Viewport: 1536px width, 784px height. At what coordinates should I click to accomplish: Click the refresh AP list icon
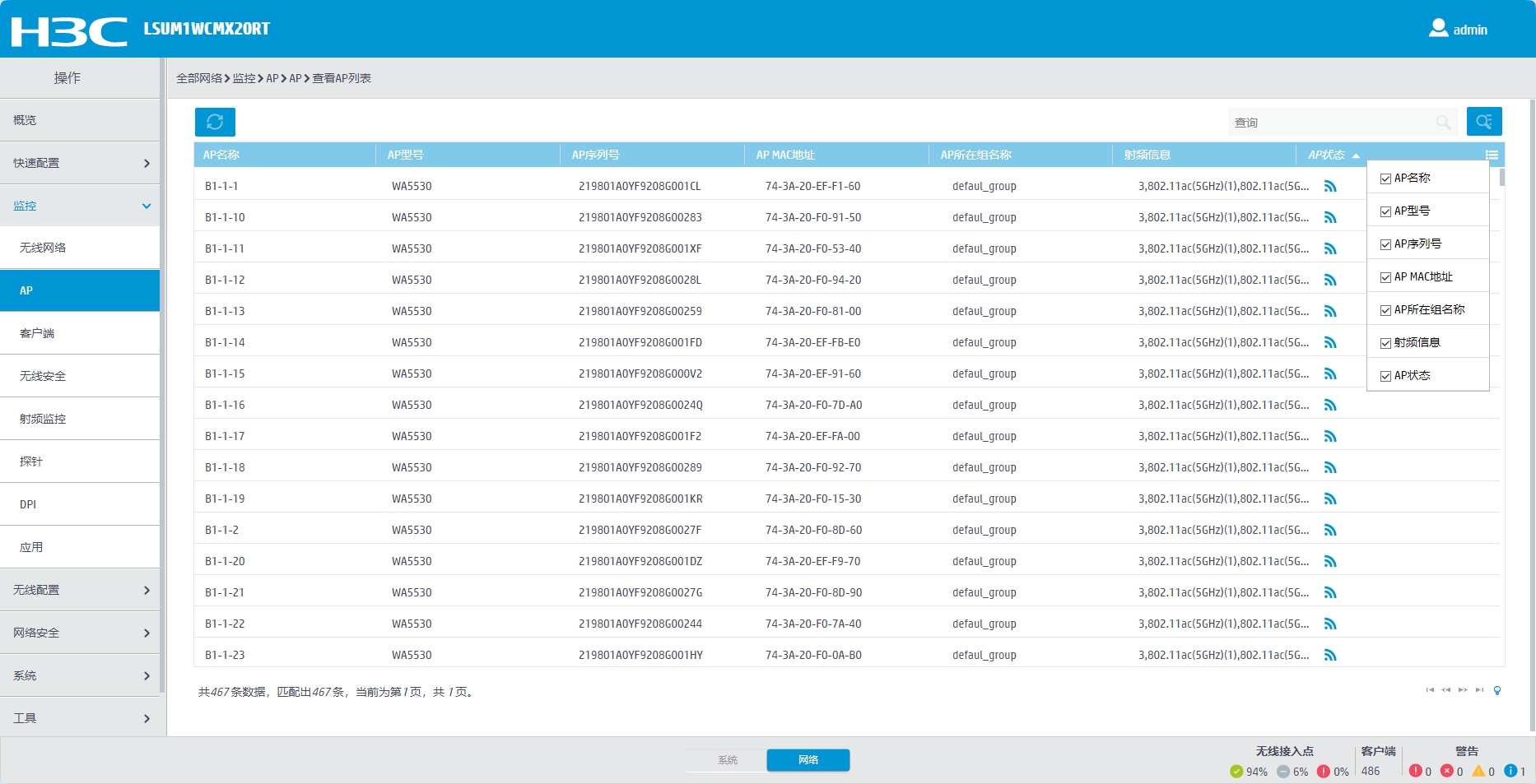(215, 122)
